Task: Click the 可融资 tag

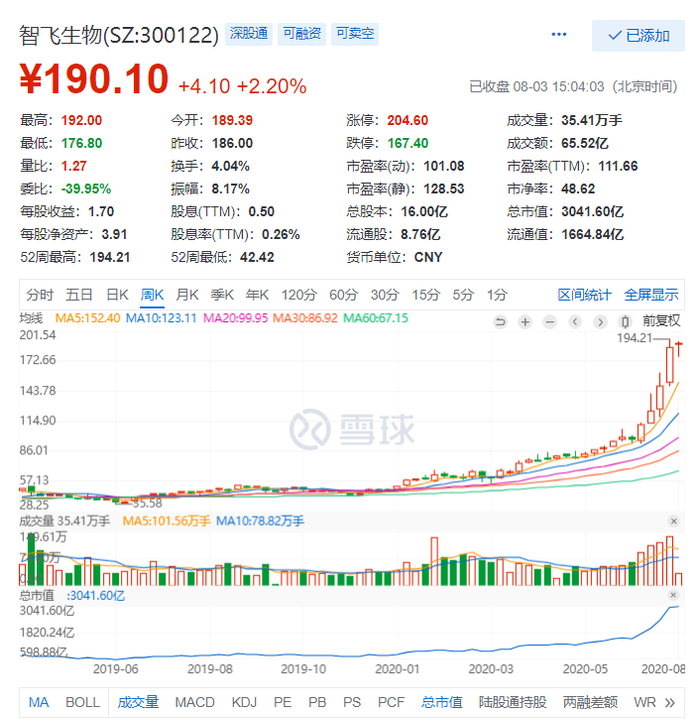Action: [x=302, y=34]
